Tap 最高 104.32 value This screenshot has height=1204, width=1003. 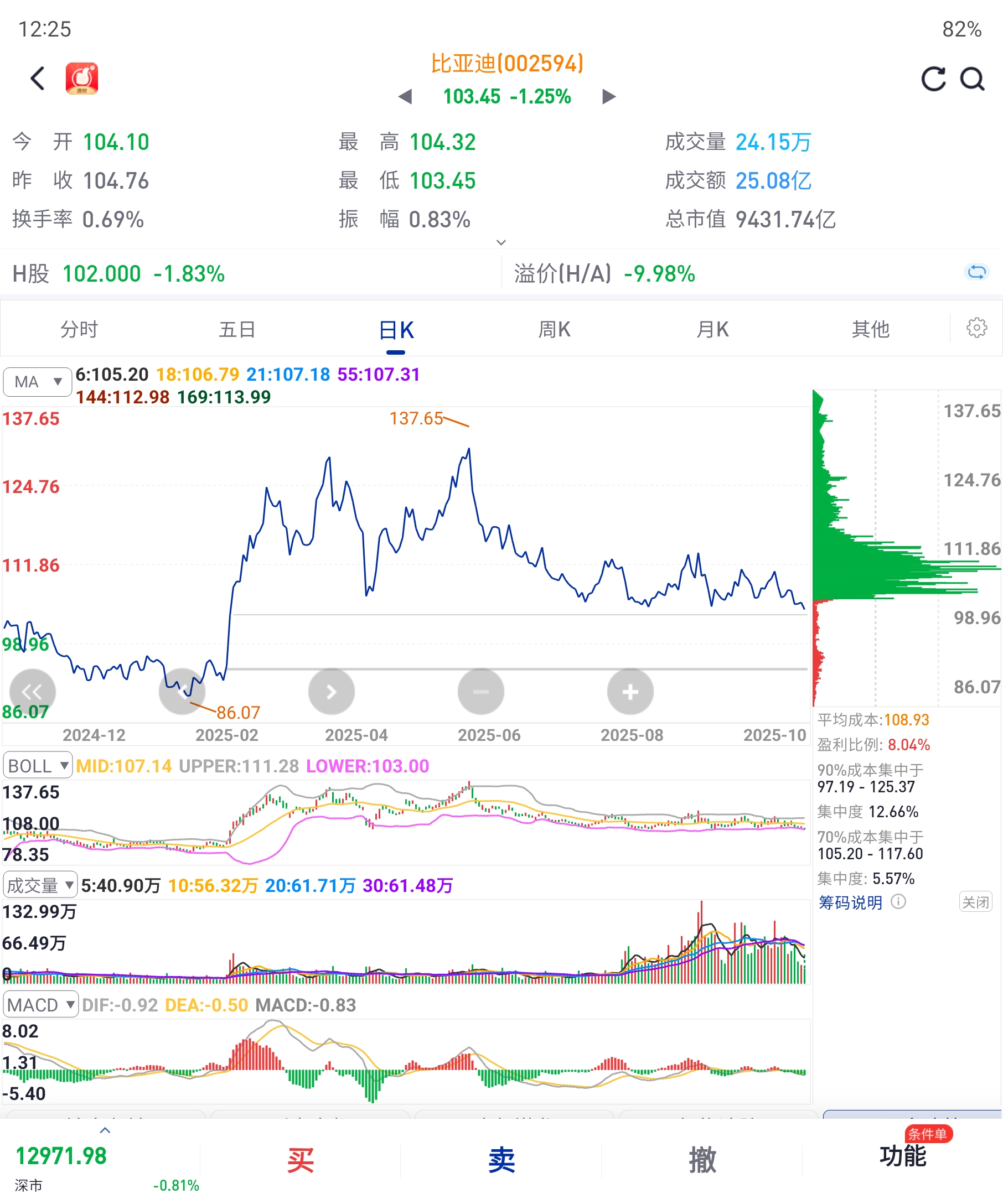407,142
